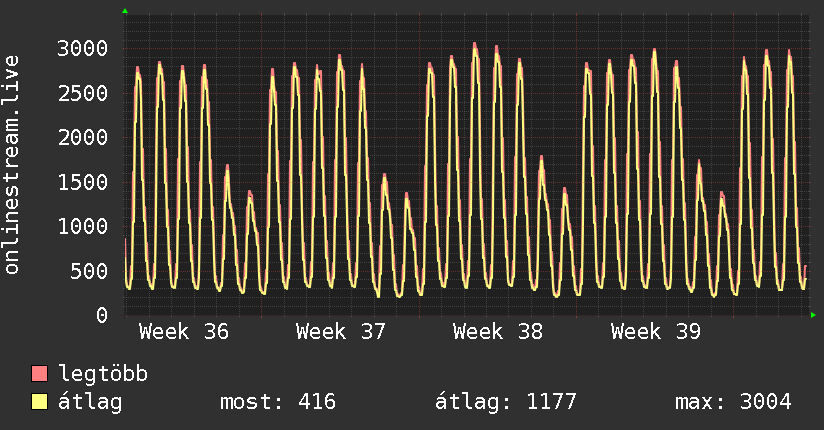Click the onlinestream.live vertical axis title
This screenshot has width=824, height=430.
point(11,165)
